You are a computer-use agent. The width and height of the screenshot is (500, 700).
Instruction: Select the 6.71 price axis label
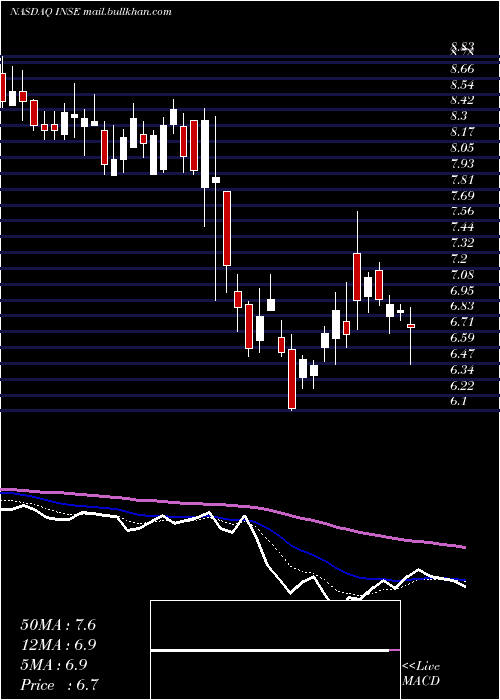pyautogui.click(x=462, y=322)
